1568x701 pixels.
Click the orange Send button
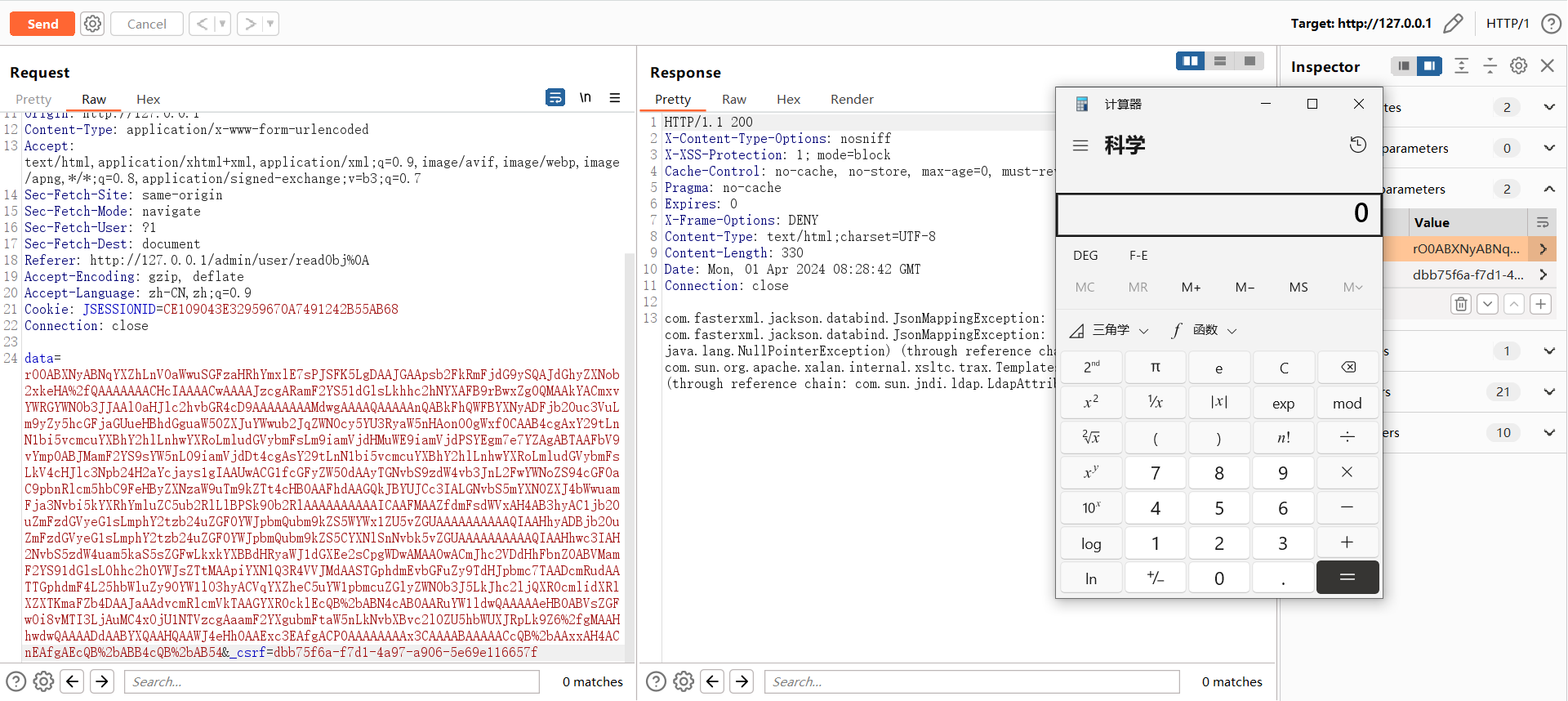pos(42,24)
